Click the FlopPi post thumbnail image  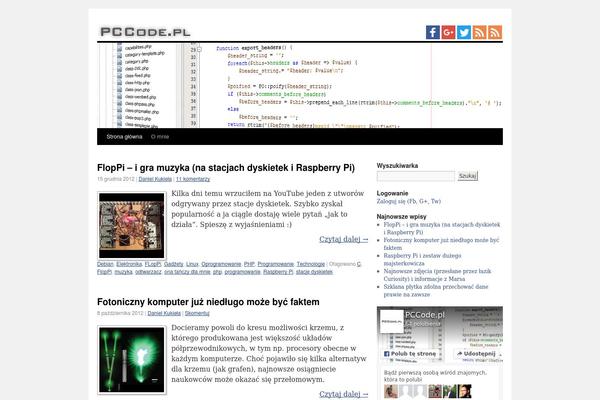point(132,225)
